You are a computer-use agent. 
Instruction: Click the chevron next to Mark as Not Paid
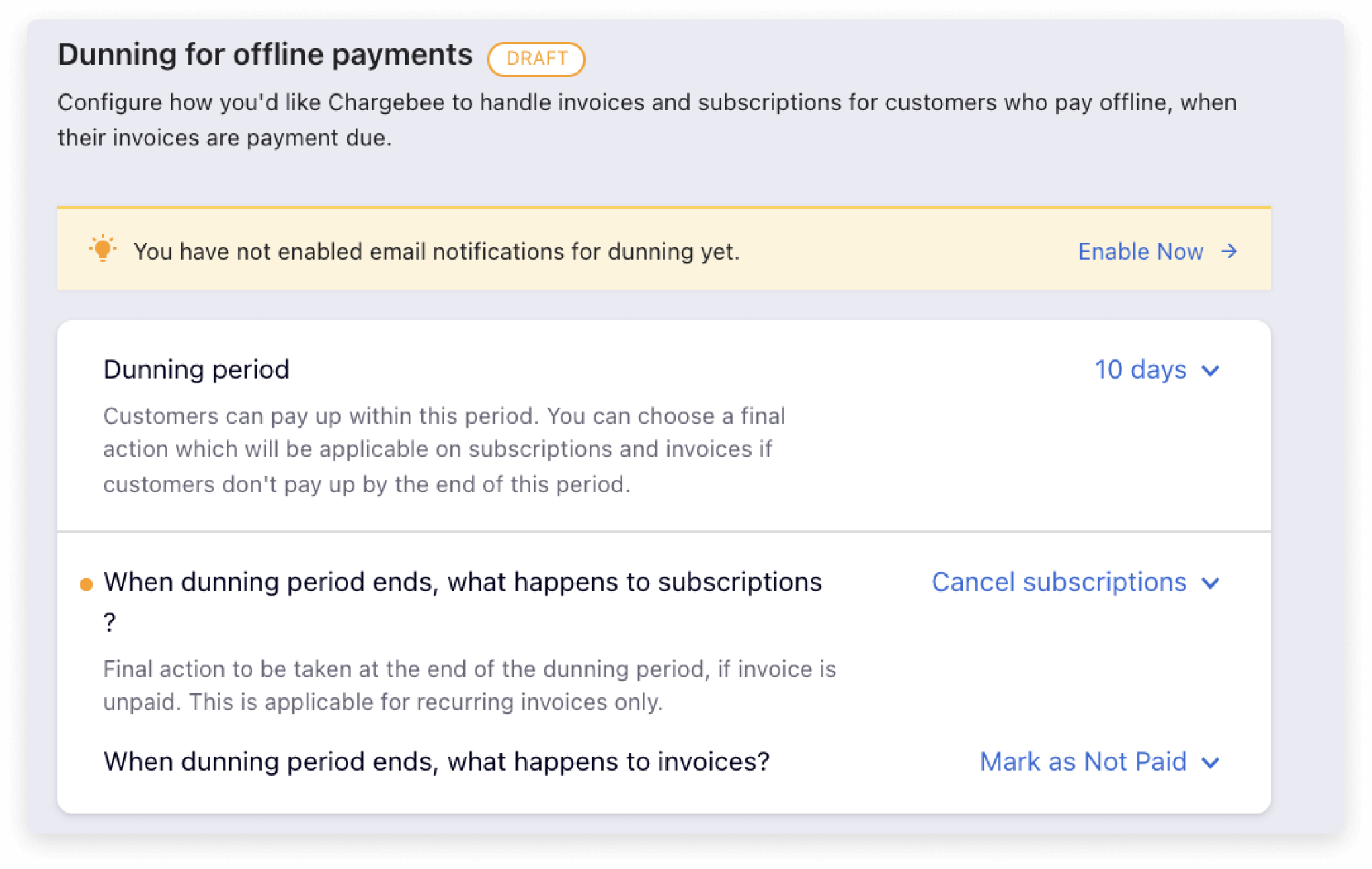click(x=1211, y=763)
